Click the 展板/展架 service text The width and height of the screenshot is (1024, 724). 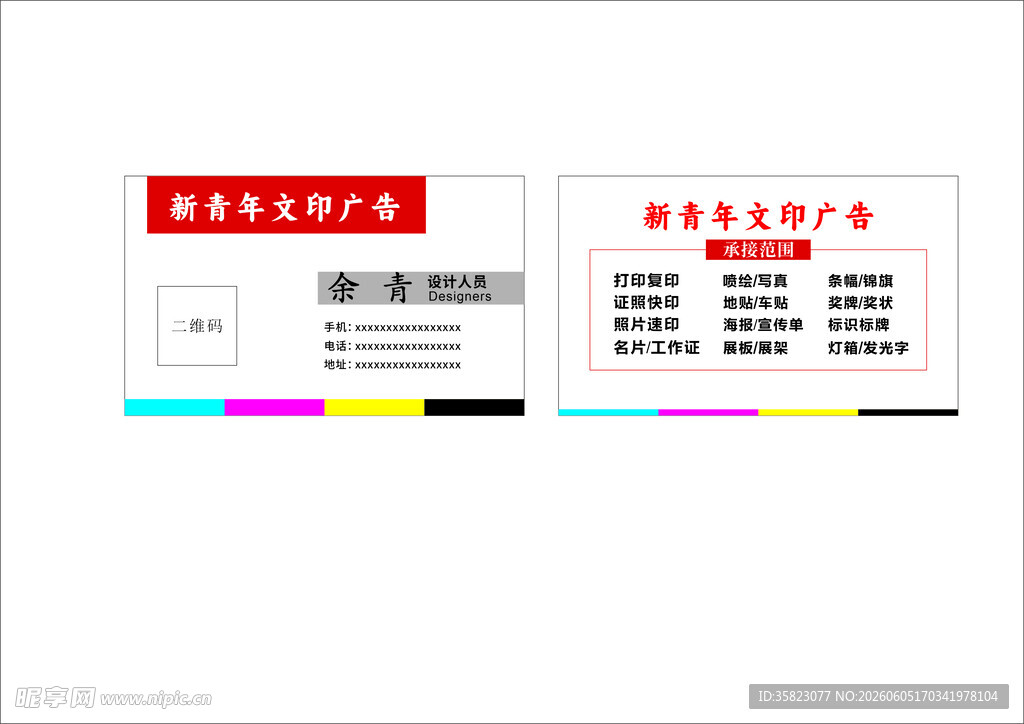click(756, 347)
